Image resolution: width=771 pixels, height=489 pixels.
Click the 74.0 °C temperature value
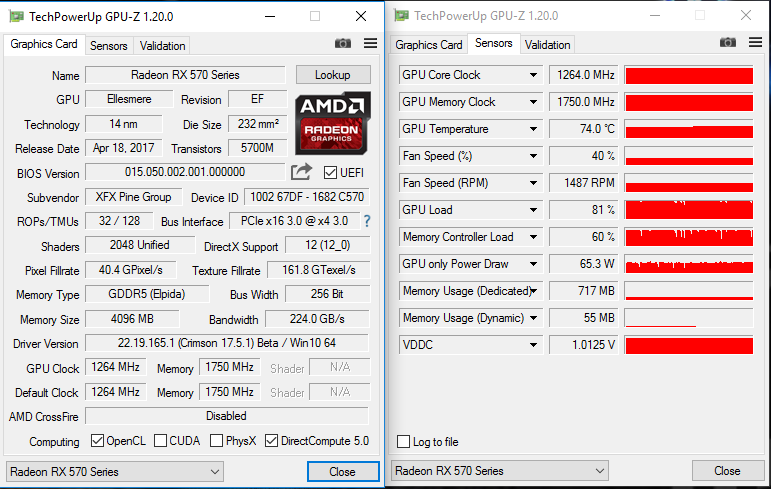(x=583, y=129)
